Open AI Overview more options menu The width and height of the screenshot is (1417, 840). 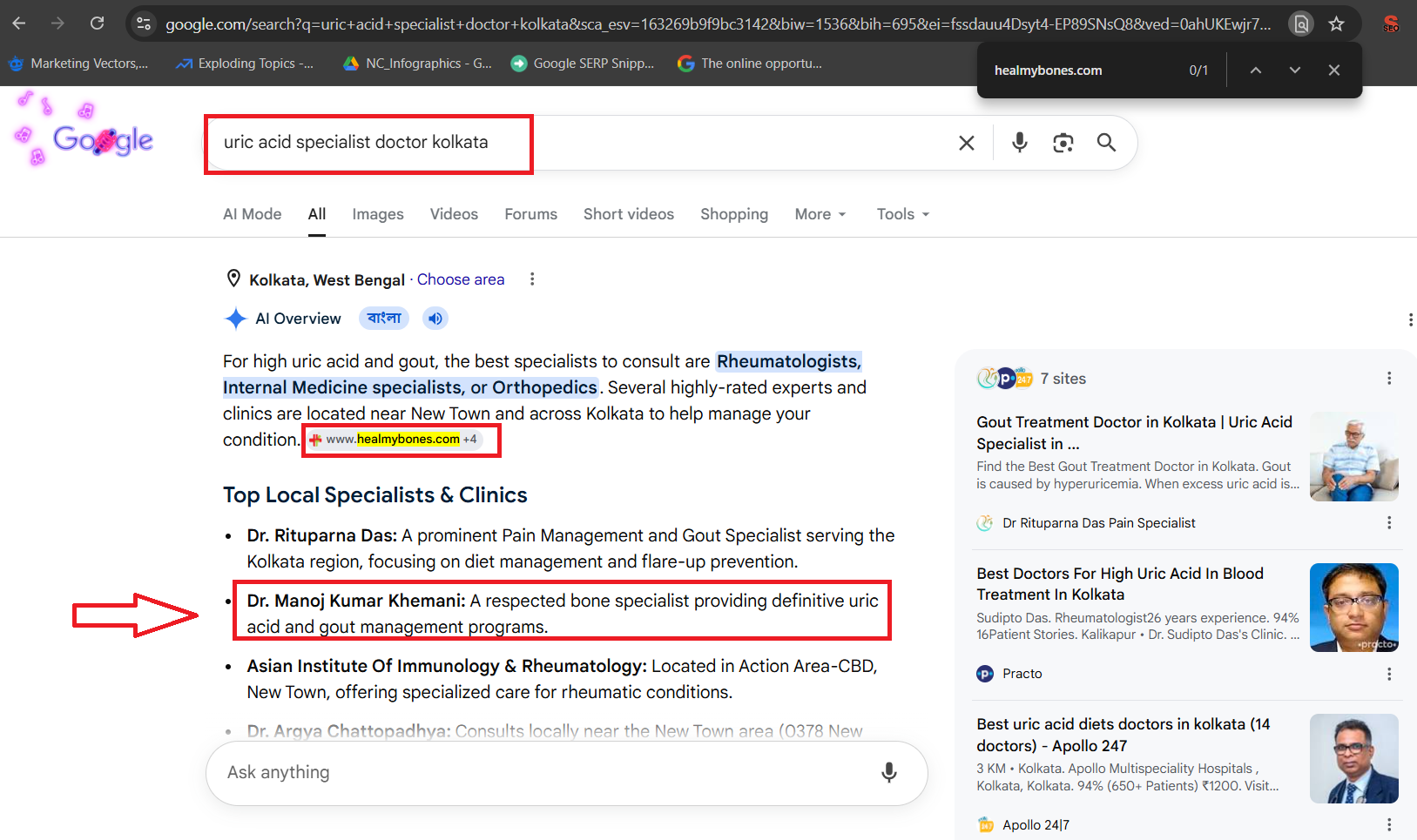click(1410, 319)
